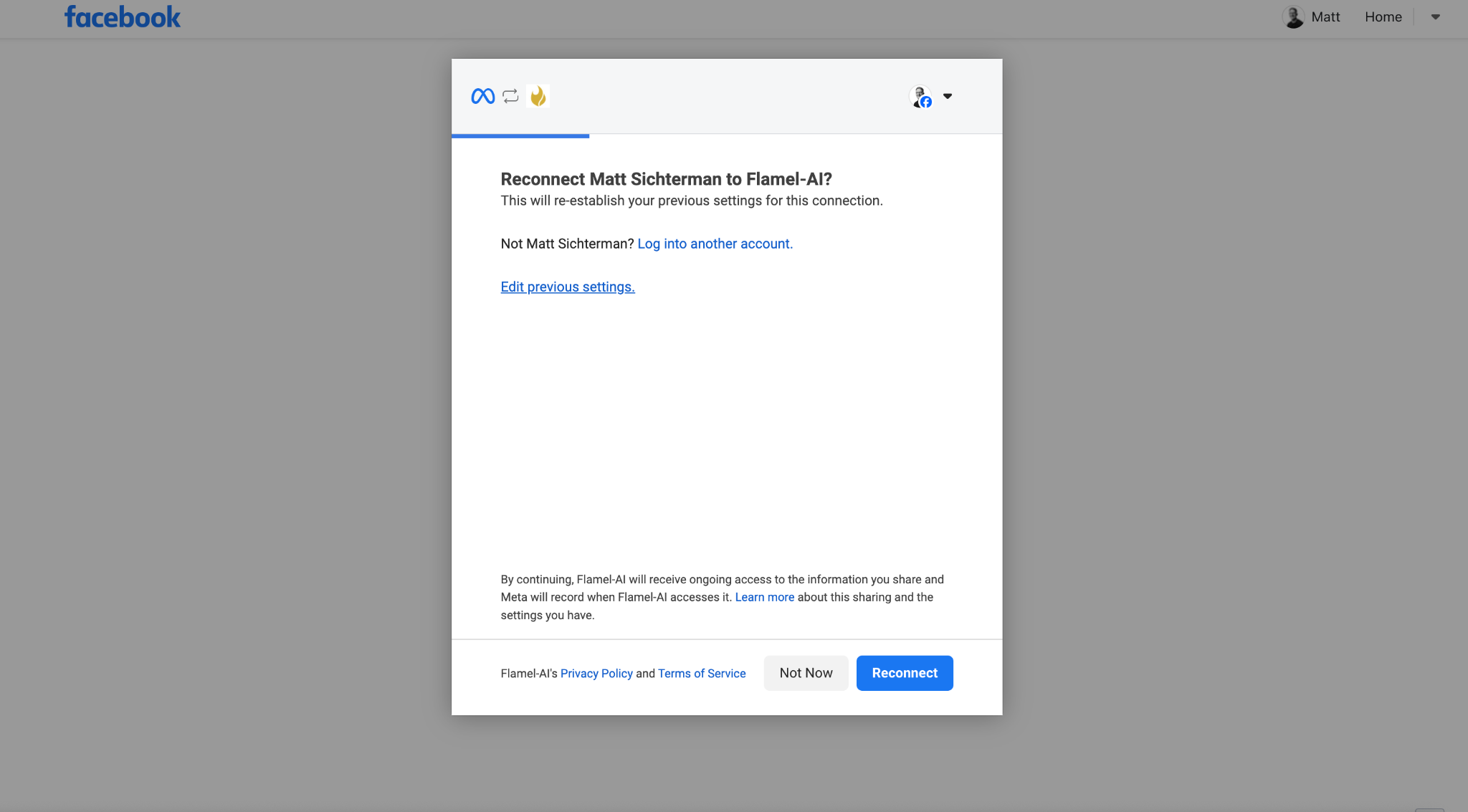Go to the Home page

[x=1383, y=17]
